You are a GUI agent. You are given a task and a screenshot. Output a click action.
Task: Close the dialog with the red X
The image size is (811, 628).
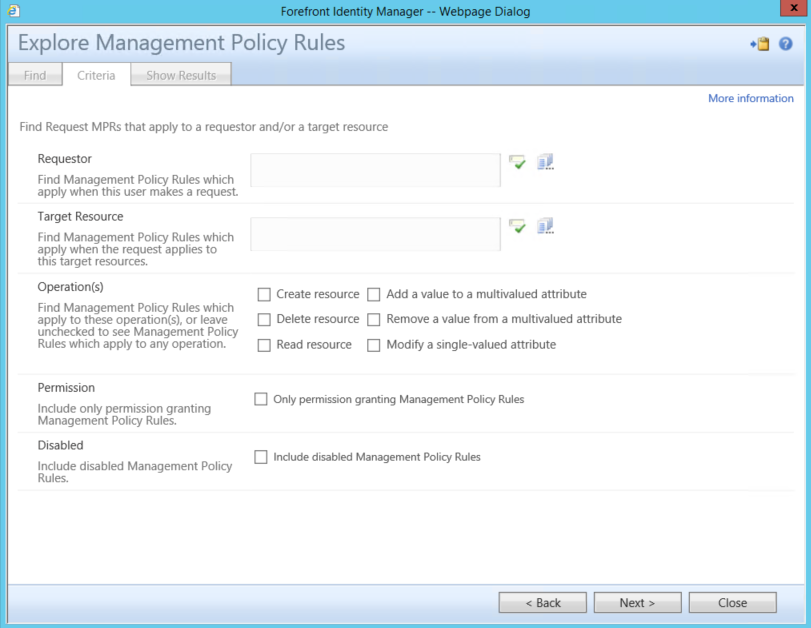[x=793, y=8]
